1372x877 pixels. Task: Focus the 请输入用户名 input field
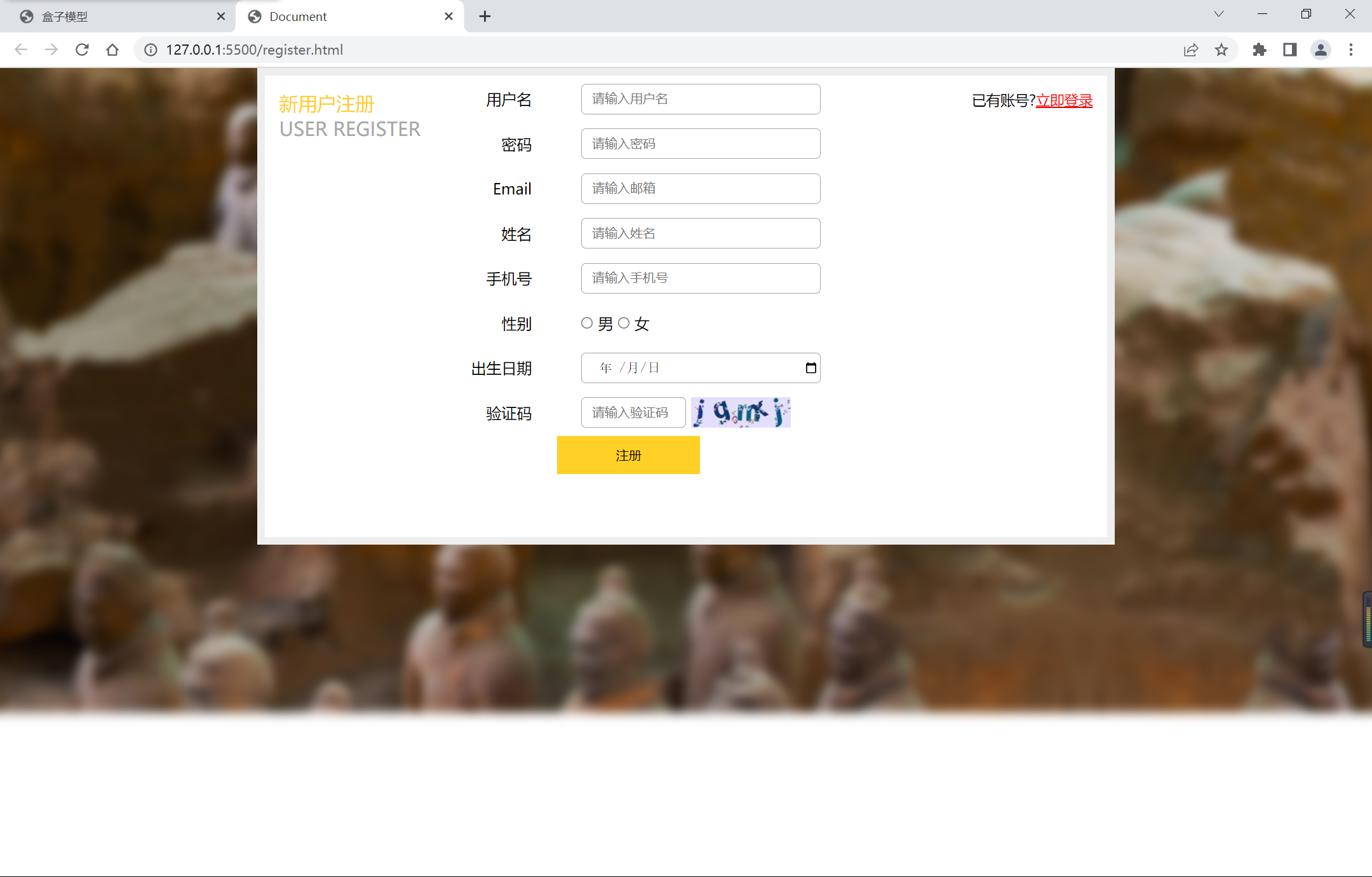coord(700,99)
